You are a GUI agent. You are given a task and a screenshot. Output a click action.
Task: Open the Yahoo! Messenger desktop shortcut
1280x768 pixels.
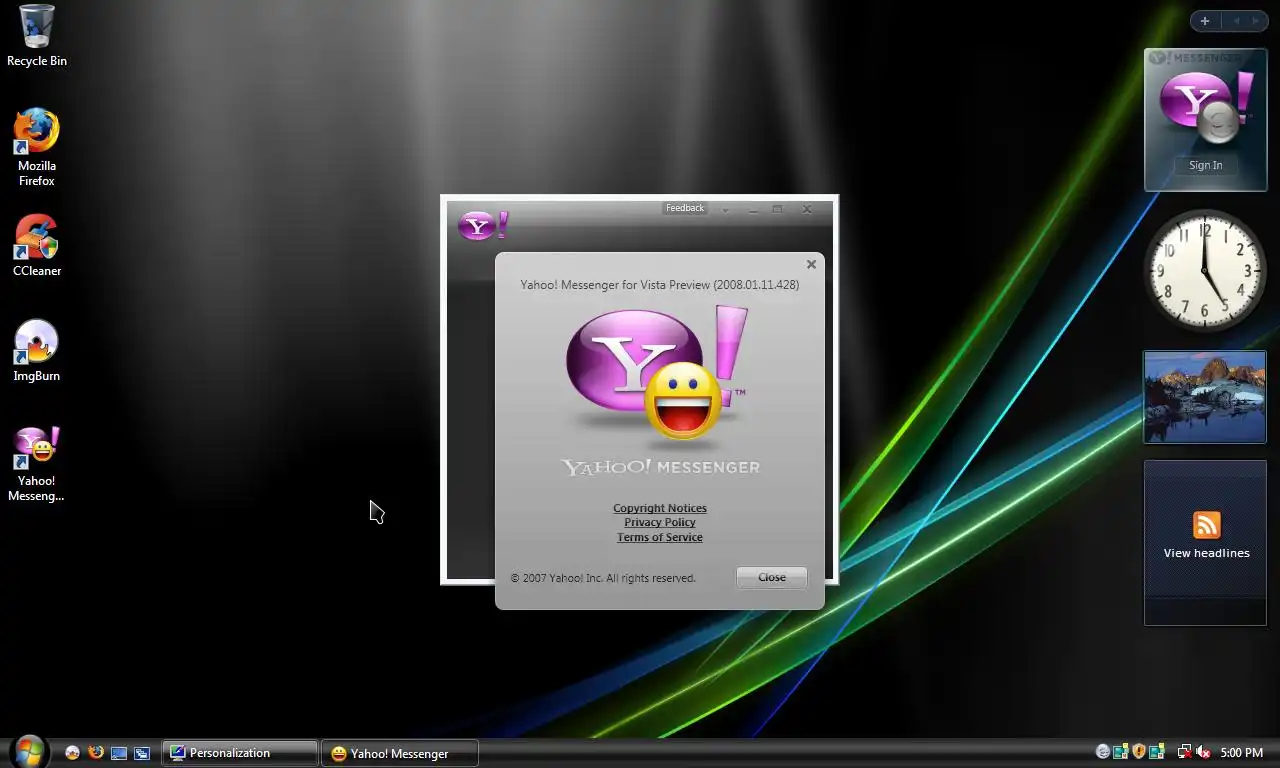37,464
